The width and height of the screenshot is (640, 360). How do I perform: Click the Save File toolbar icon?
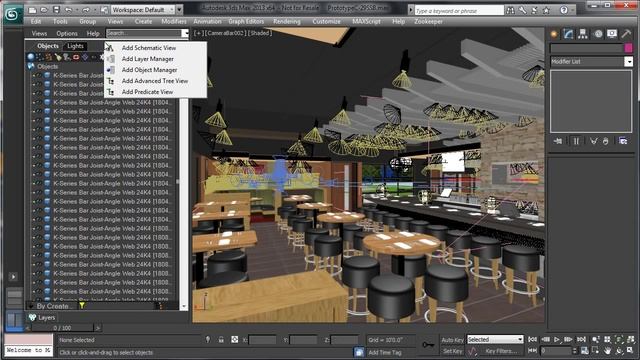pyautogui.click(x=56, y=10)
